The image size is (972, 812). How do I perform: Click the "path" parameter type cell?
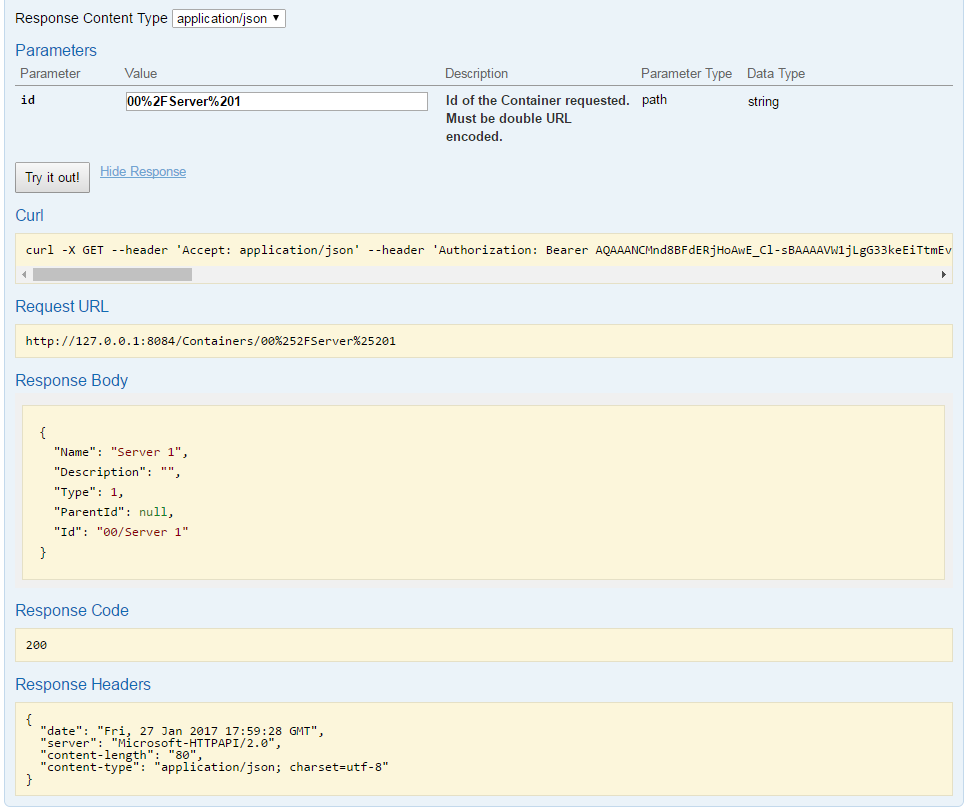point(654,100)
